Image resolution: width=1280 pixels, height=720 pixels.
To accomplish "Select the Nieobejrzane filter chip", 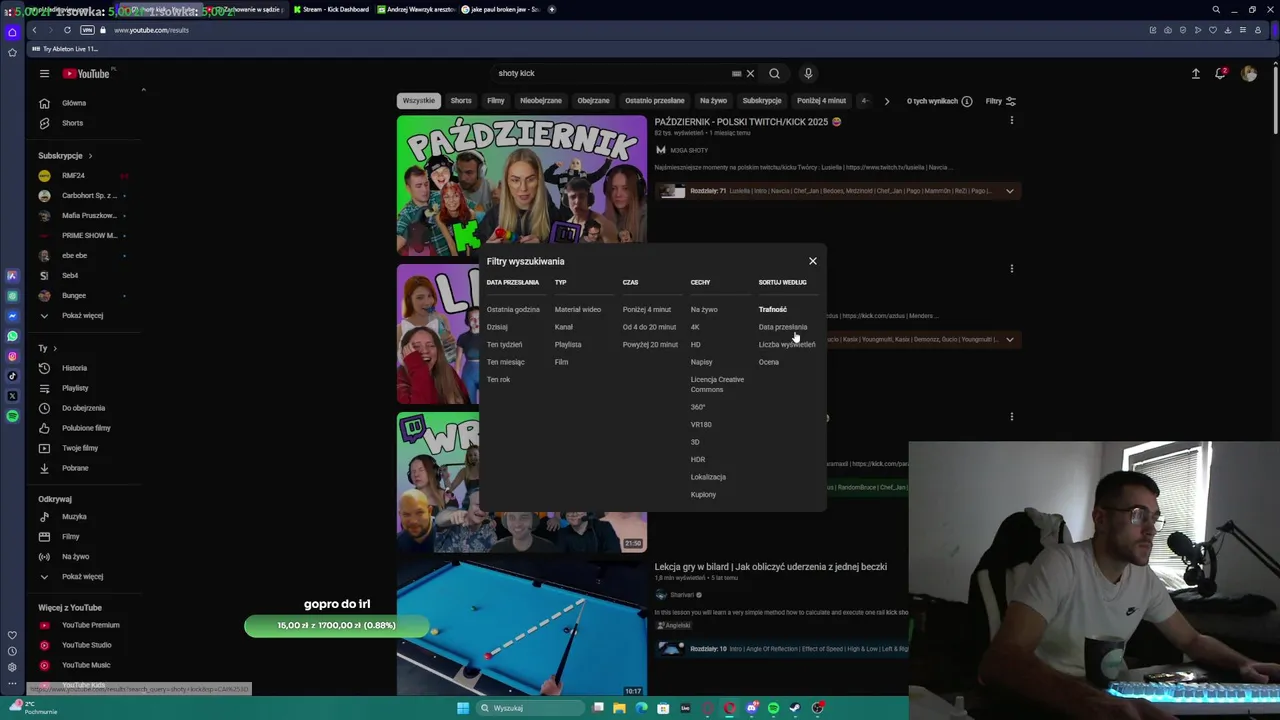I will pos(540,101).
